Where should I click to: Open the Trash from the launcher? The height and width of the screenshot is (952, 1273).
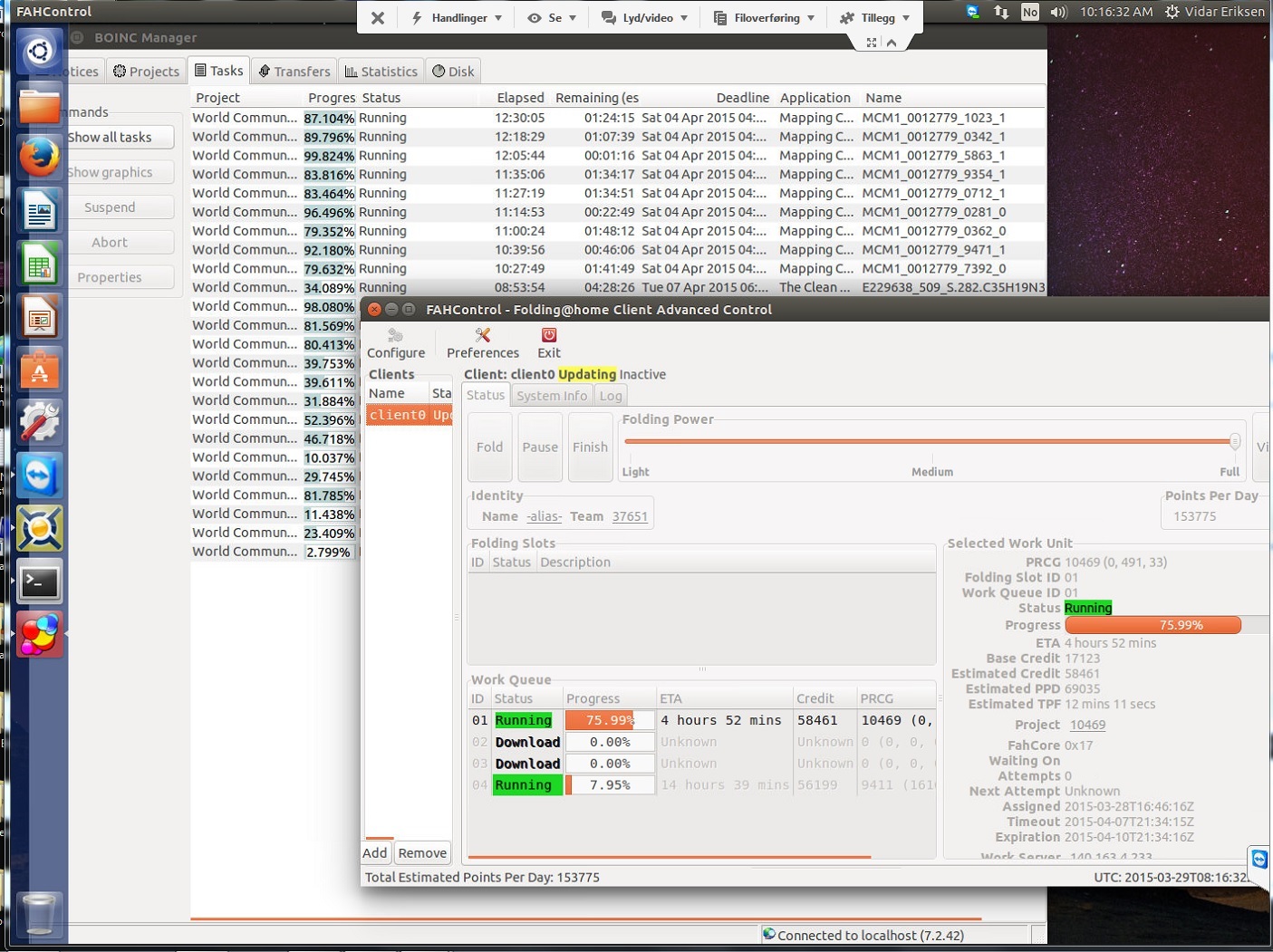[x=39, y=914]
